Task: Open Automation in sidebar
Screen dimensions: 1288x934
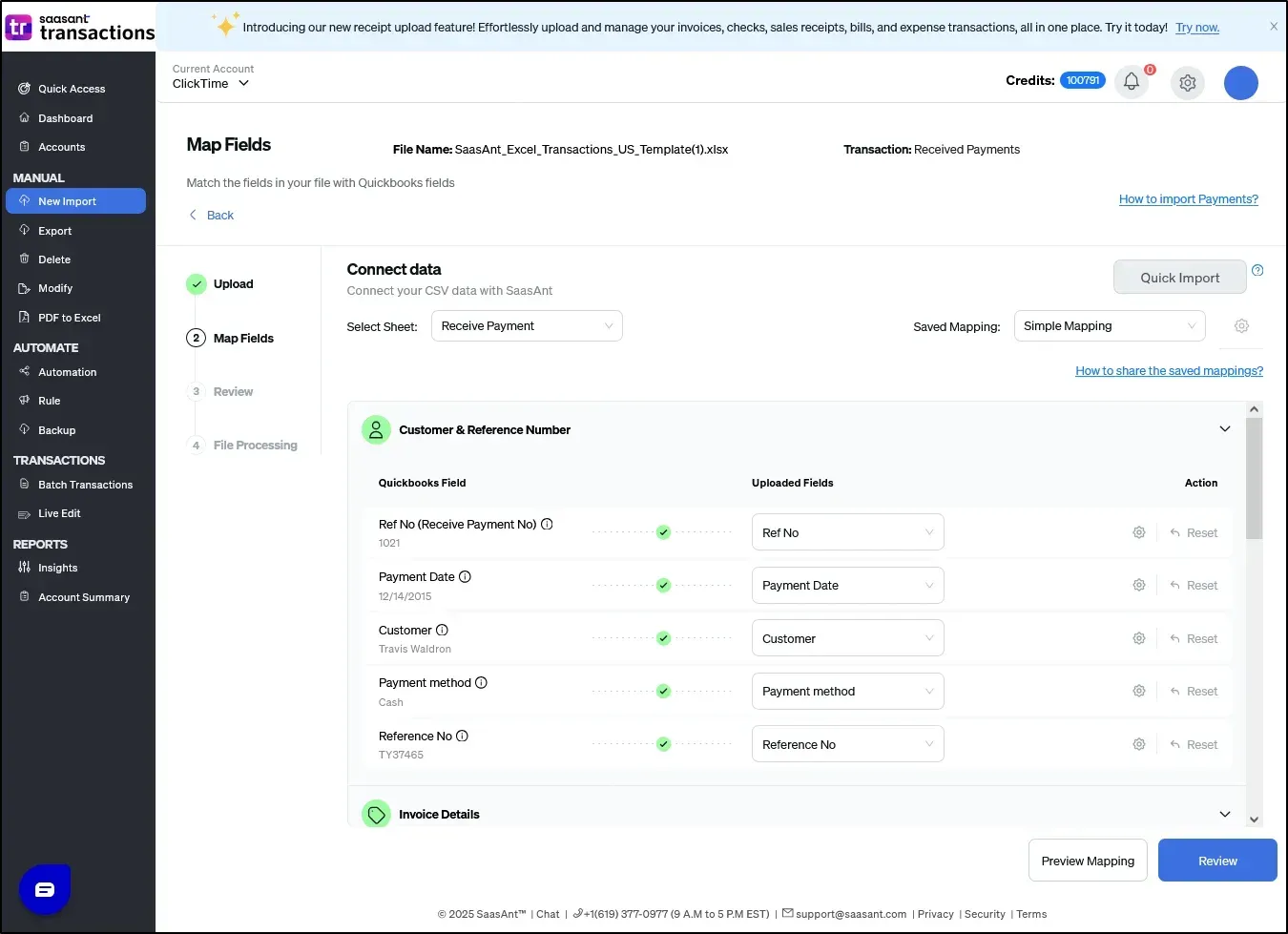Action: click(68, 372)
